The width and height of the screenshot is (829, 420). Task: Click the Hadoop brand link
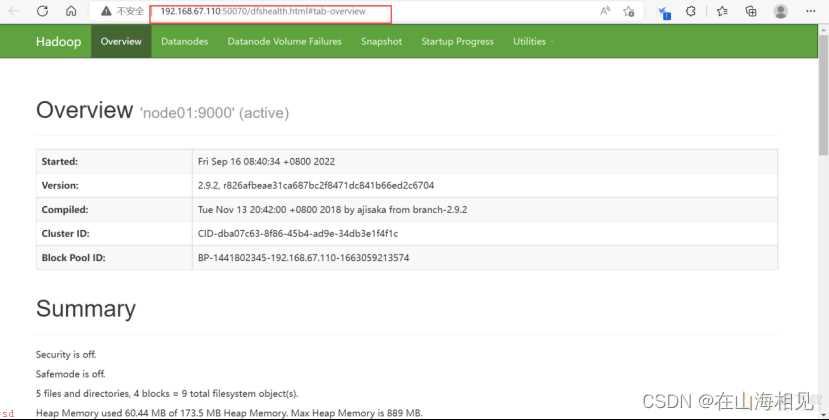[x=58, y=41]
